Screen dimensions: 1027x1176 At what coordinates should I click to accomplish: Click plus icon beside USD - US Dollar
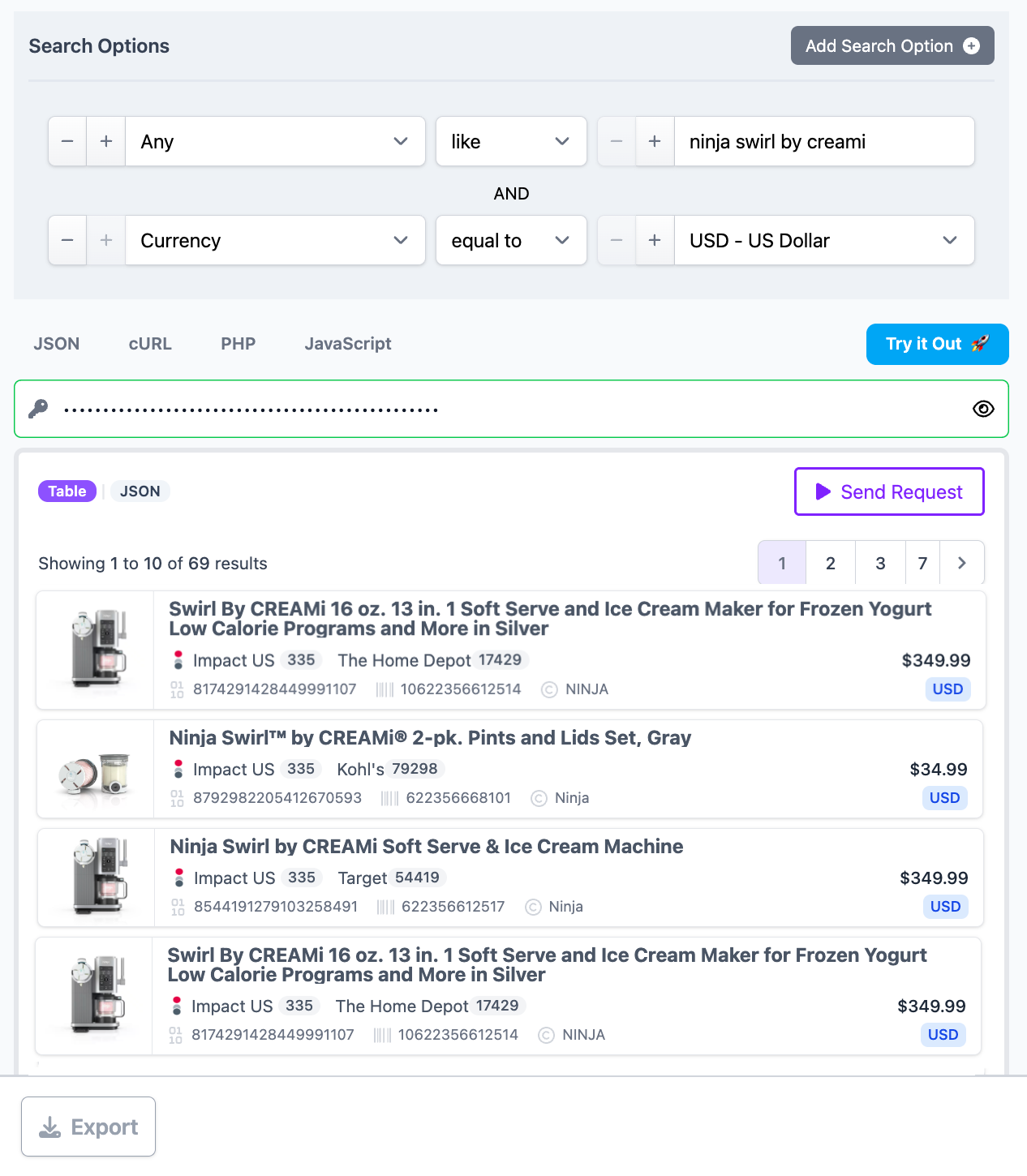[x=655, y=240]
